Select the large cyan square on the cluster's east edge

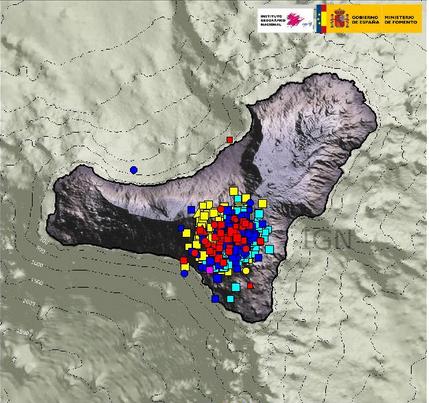coord(269,249)
